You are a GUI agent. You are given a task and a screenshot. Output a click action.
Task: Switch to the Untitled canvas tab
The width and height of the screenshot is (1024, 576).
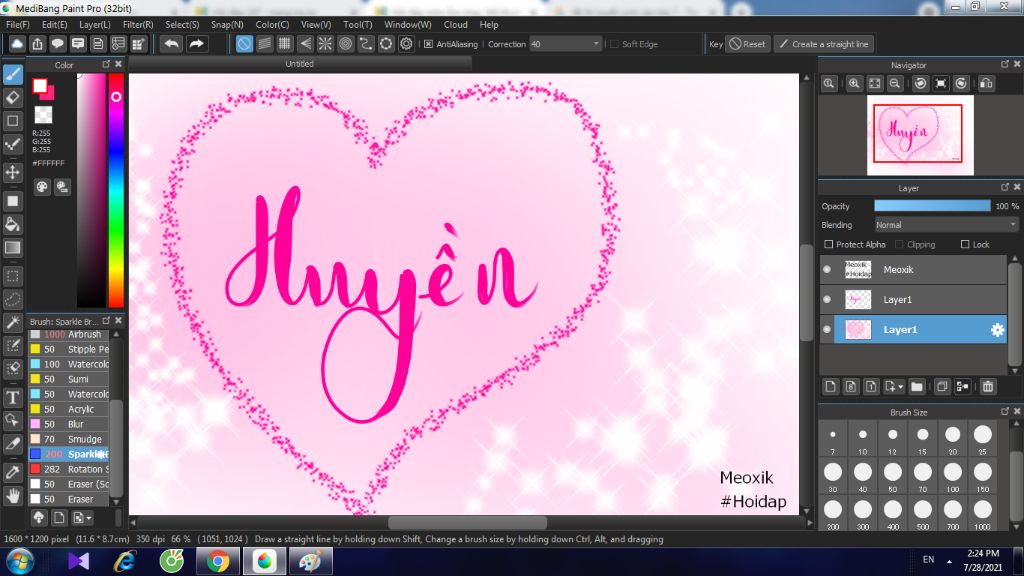pyautogui.click(x=300, y=64)
